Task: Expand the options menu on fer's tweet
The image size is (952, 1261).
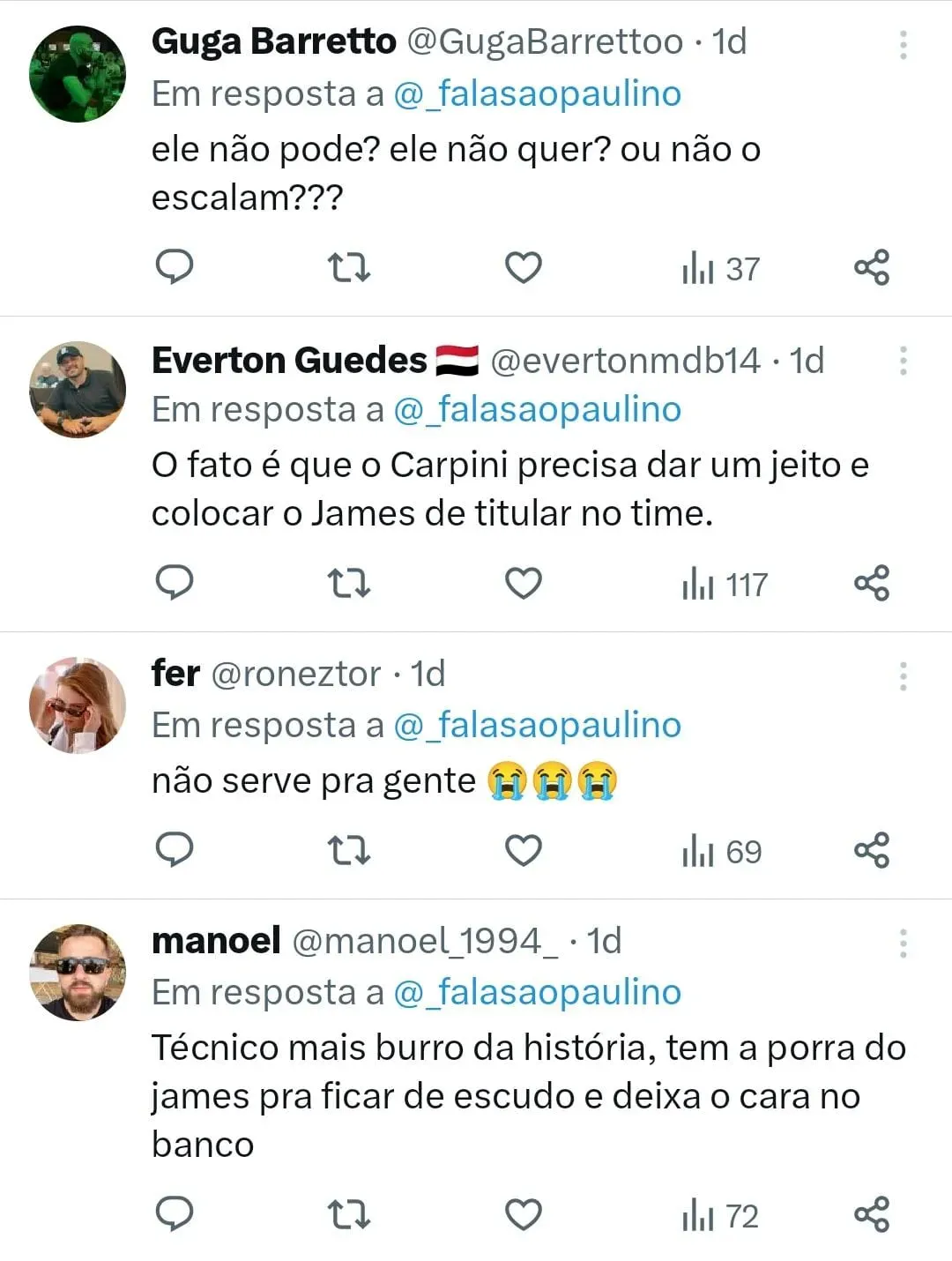Action: (903, 675)
